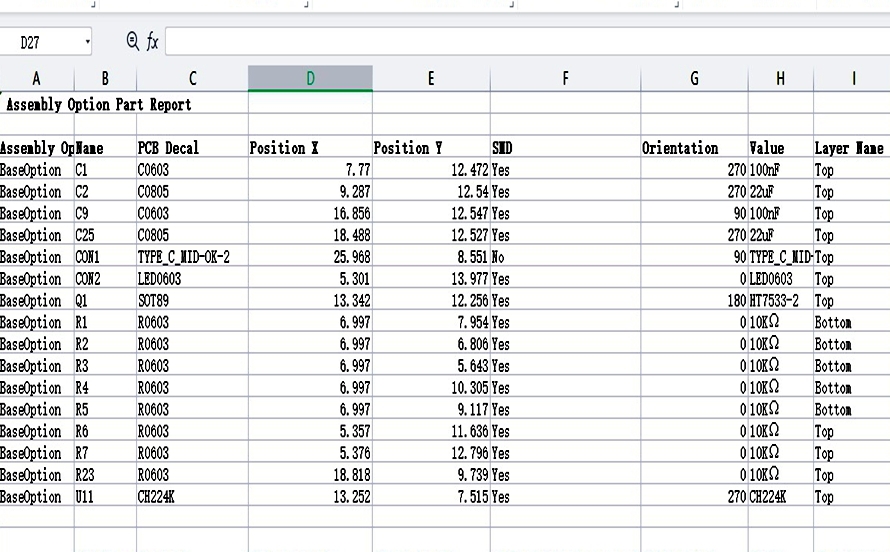Select column H header
Screen dimensions: 890x552
click(780, 78)
